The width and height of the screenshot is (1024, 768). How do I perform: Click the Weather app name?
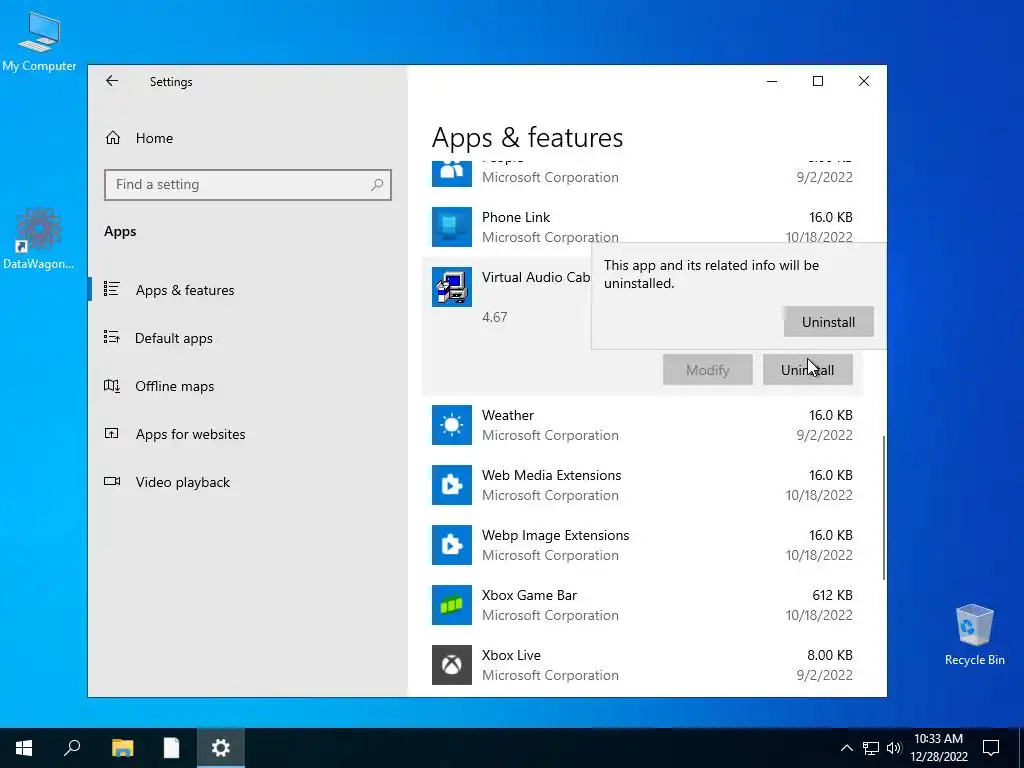[507, 415]
